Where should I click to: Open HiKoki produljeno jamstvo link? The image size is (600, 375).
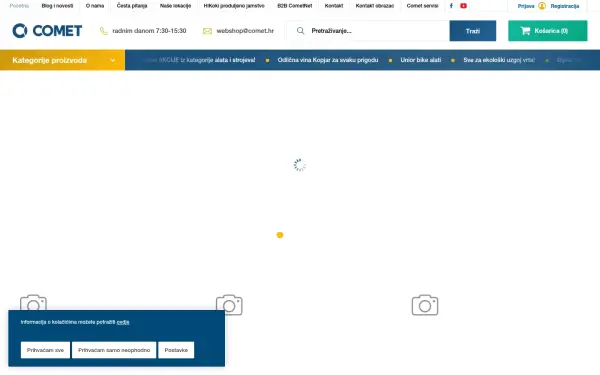point(234,6)
